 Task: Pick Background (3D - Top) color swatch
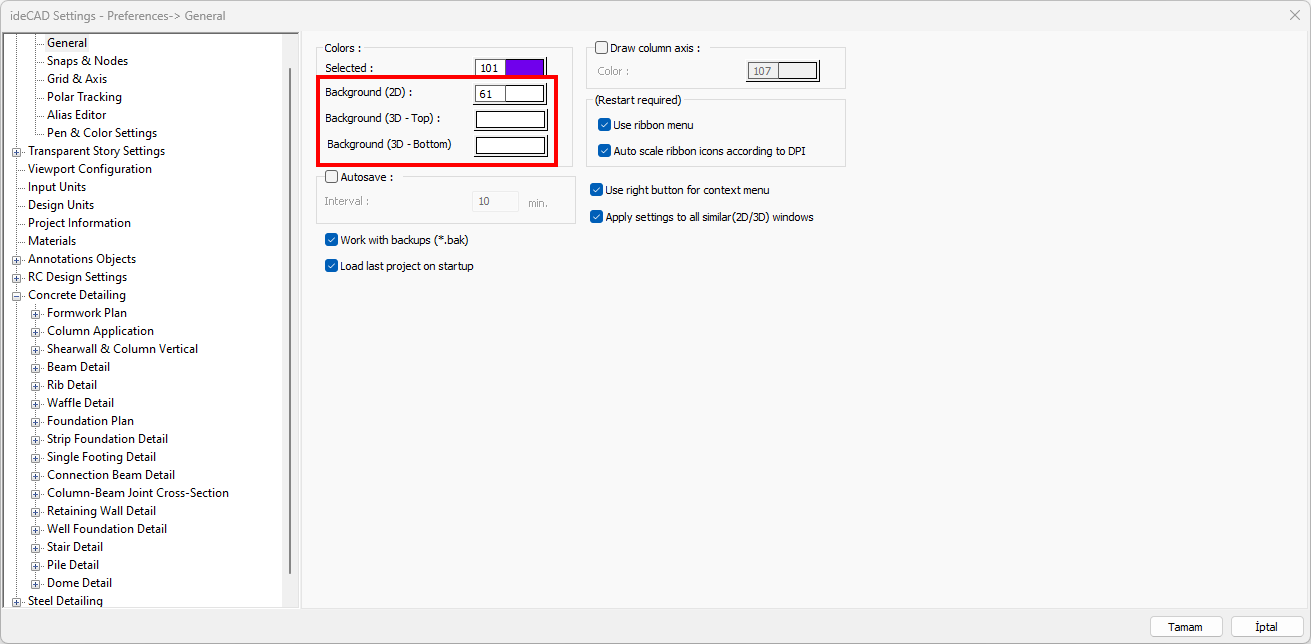pos(510,120)
